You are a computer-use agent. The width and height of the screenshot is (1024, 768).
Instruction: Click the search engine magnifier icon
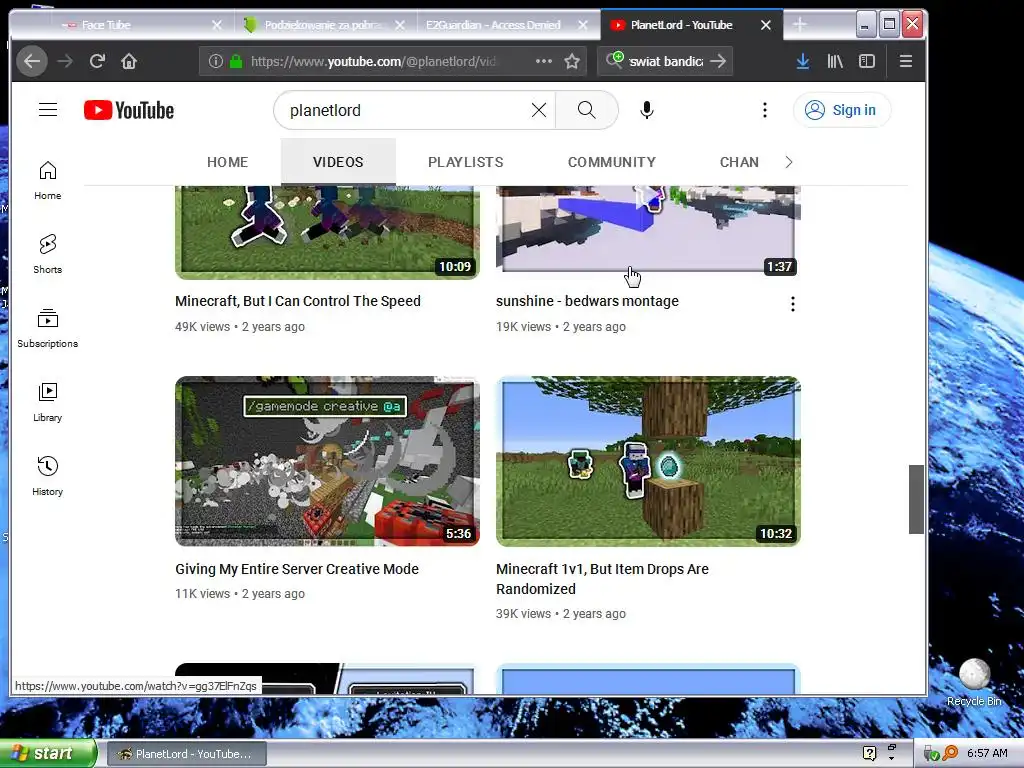(x=615, y=60)
